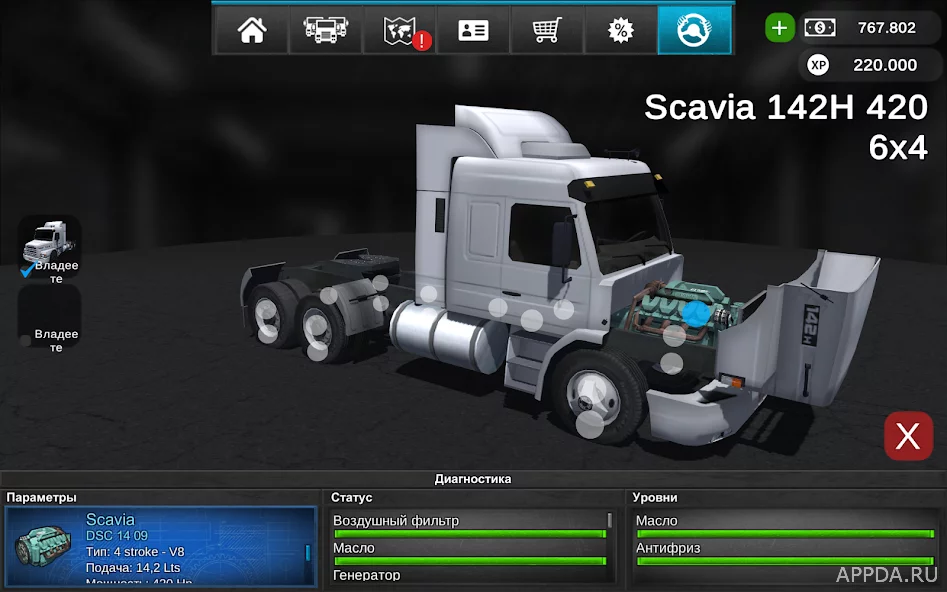This screenshot has width=947, height=592.
Task: Click the Scavia engine thumbnail in Параметры
Action: point(43,545)
